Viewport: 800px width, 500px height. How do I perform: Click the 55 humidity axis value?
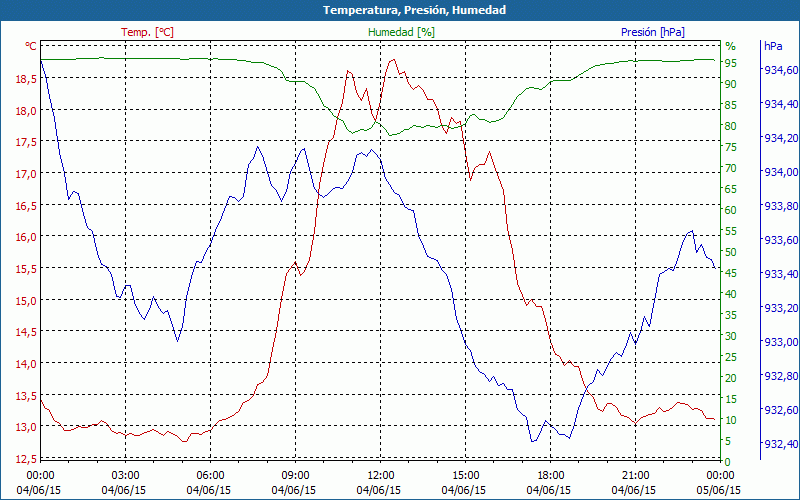[731, 231]
